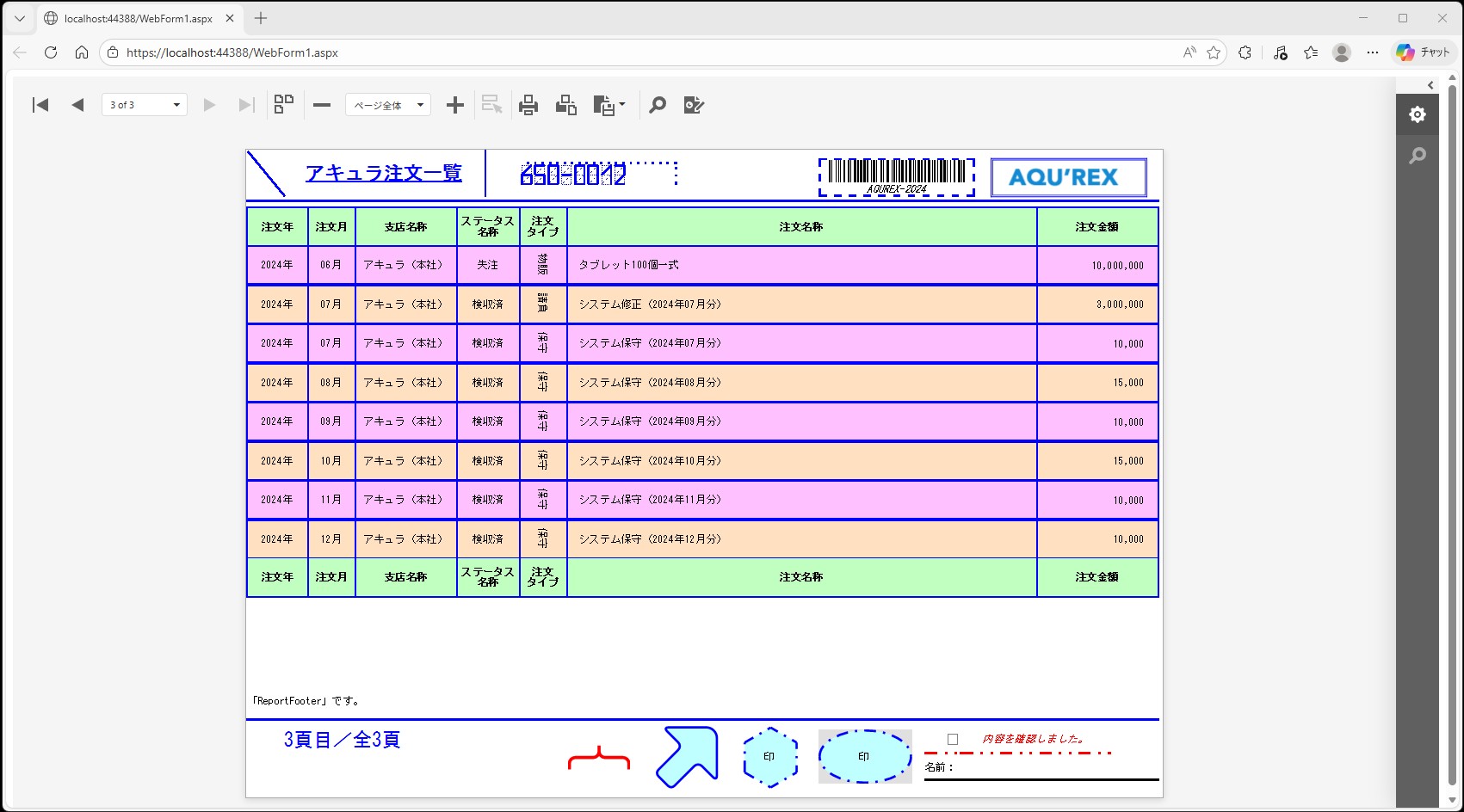Go to the first report page
1464x812 pixels.
point(40,105)
